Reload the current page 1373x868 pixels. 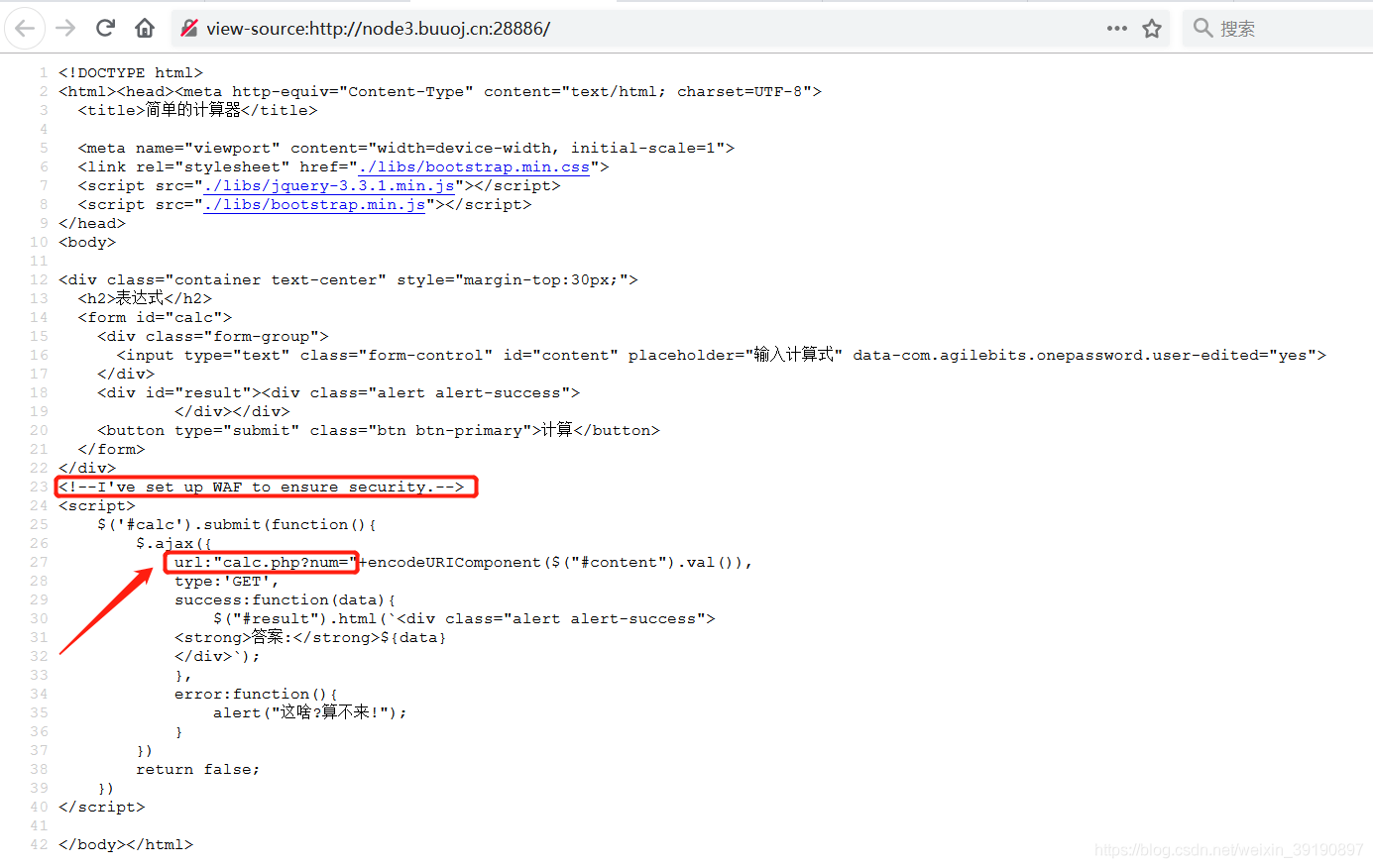click(x=105, y=28)
